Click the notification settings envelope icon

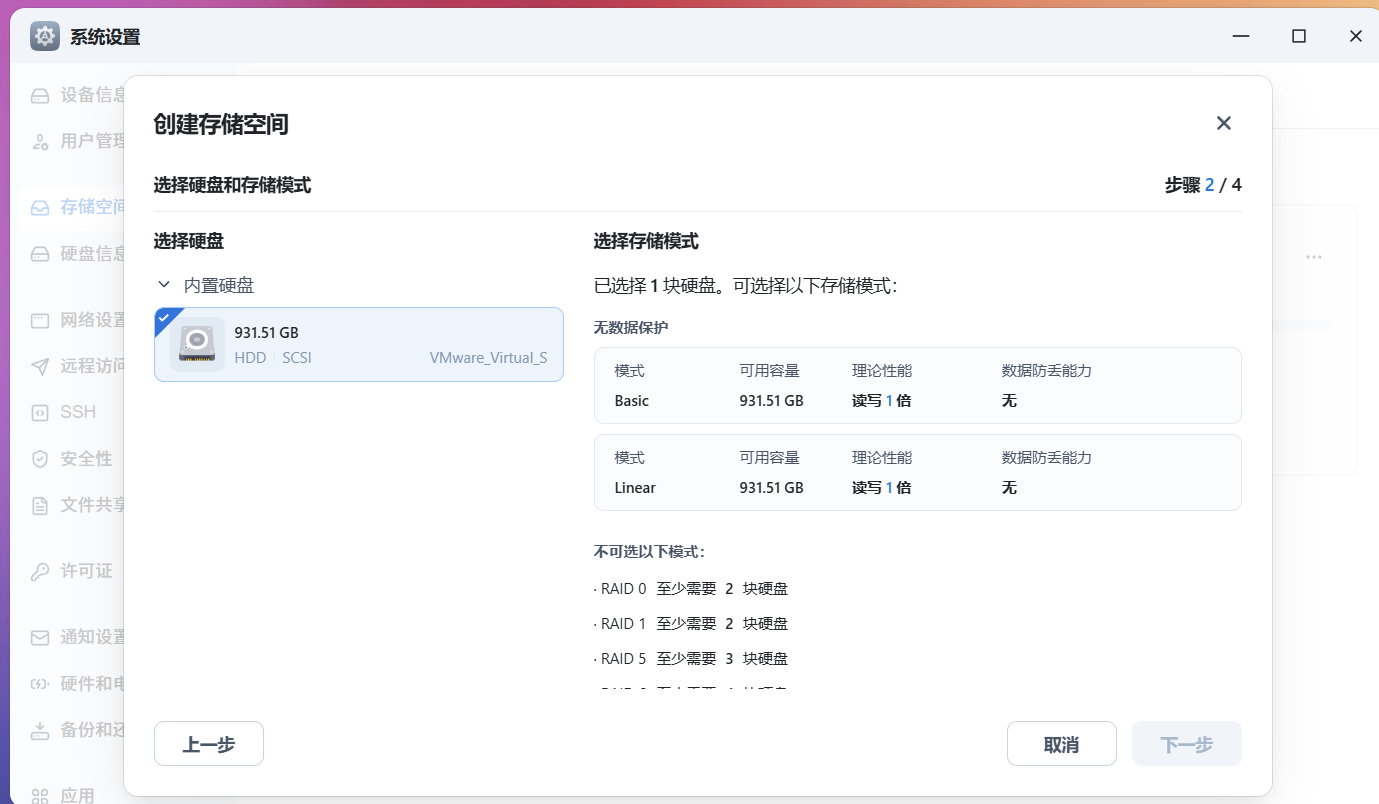click(x=40, y=638)
